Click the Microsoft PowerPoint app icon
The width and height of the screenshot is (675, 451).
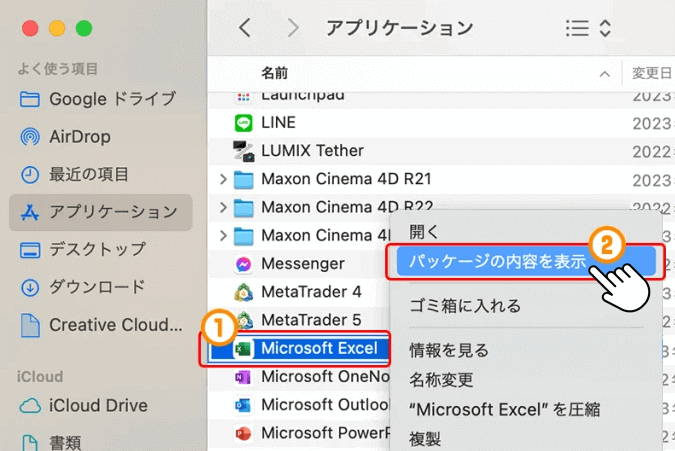click(243, 433)
